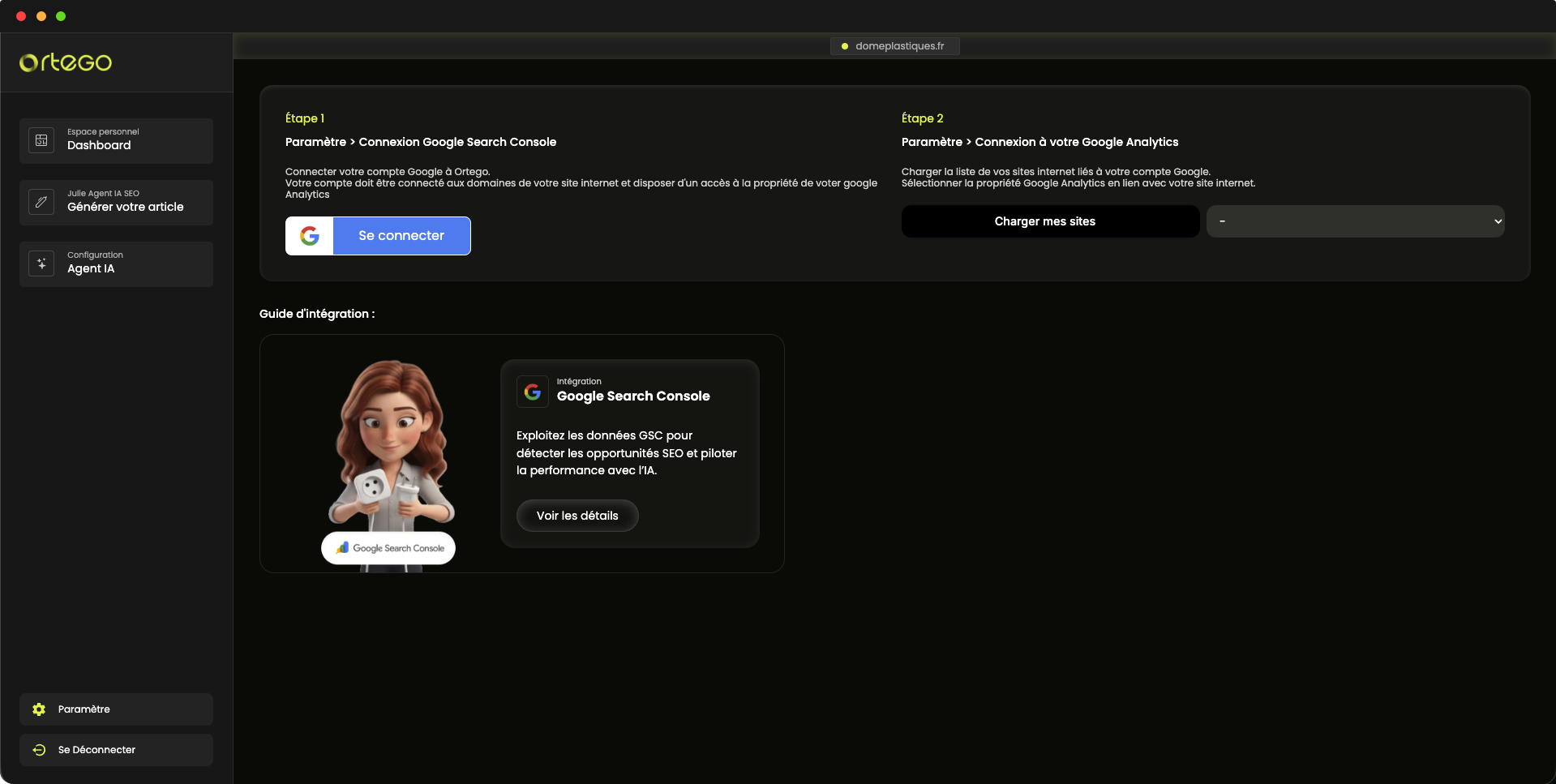Click the Google Search Console badge

(388, 548)
